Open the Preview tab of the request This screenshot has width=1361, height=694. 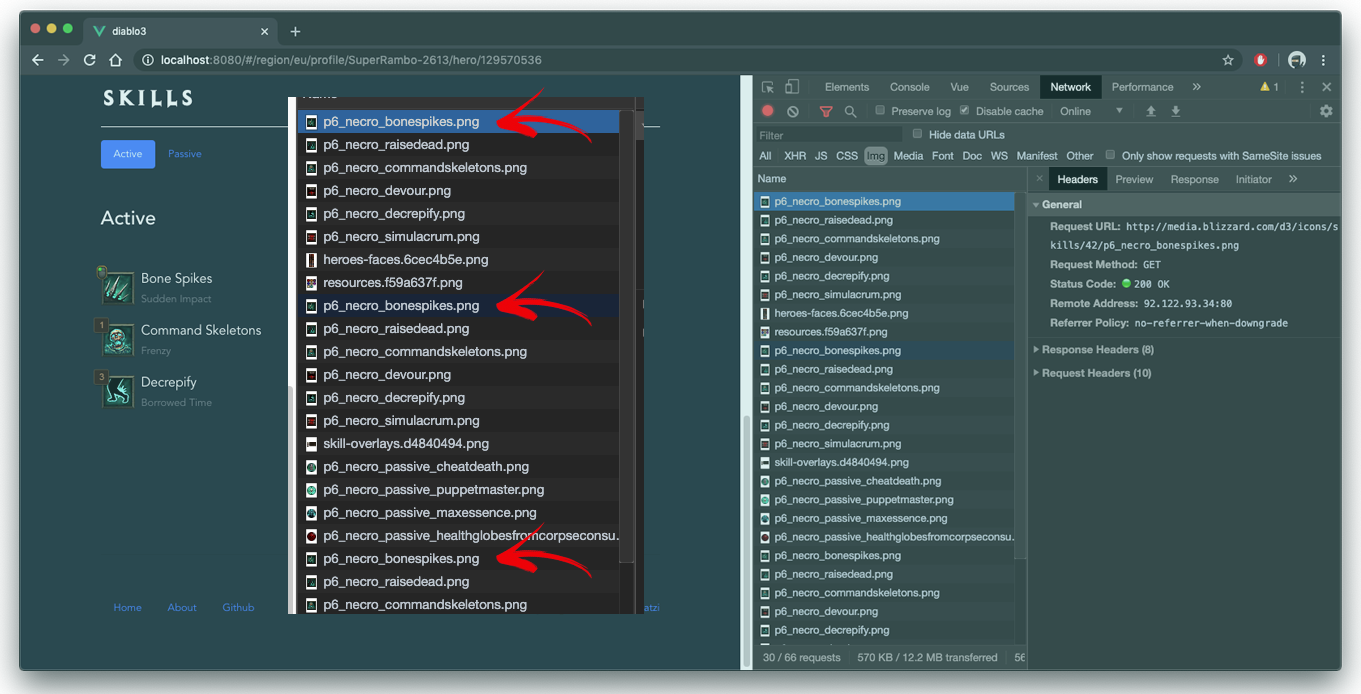point(1134,179)
